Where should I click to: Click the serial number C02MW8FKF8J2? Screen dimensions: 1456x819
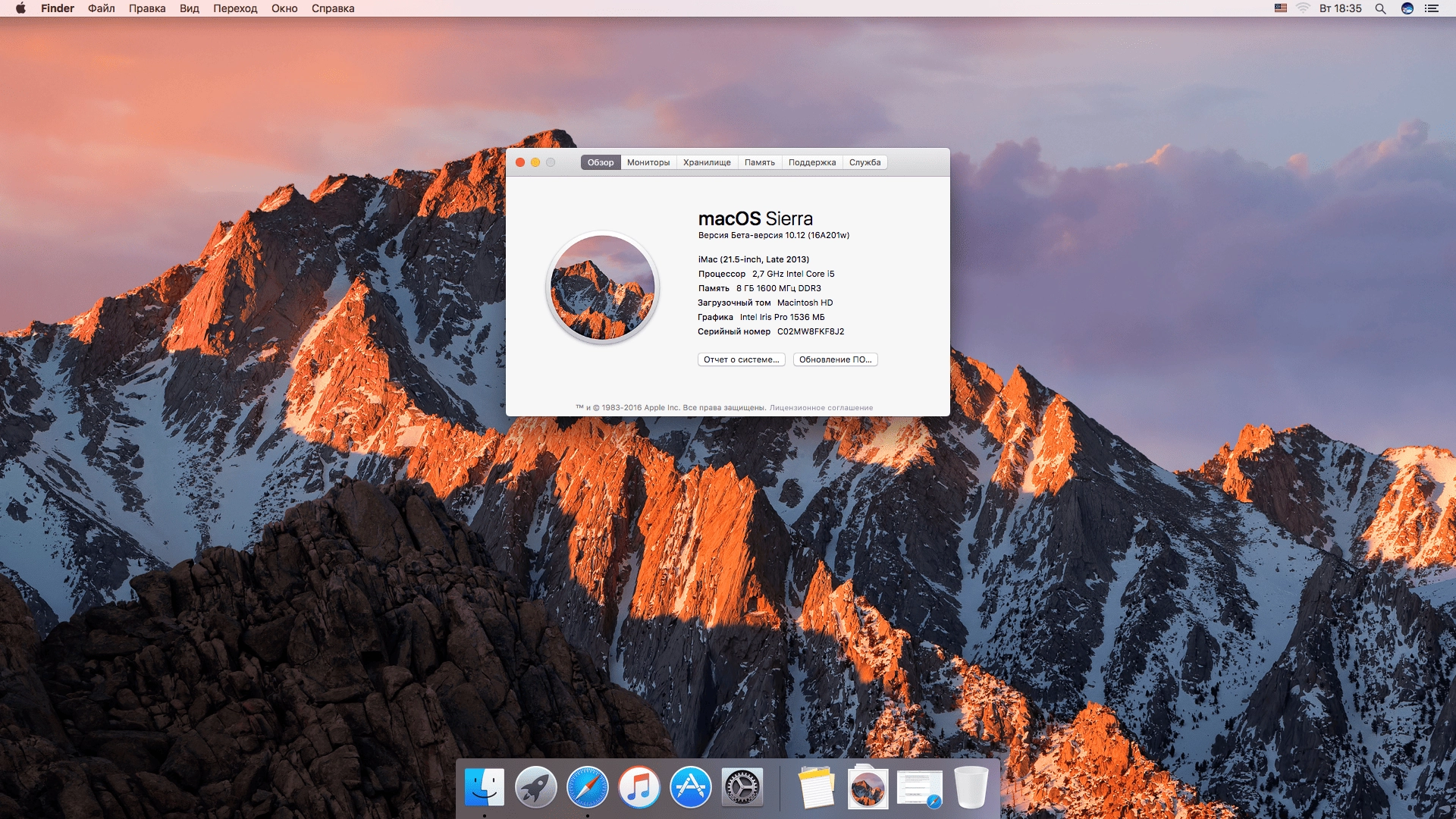(x=811, y=331)
